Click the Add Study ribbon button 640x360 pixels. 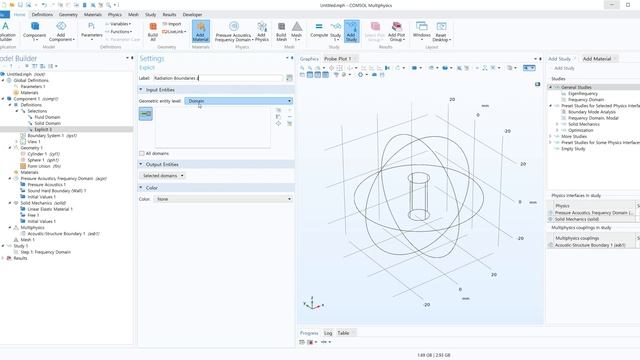(351, 31)
